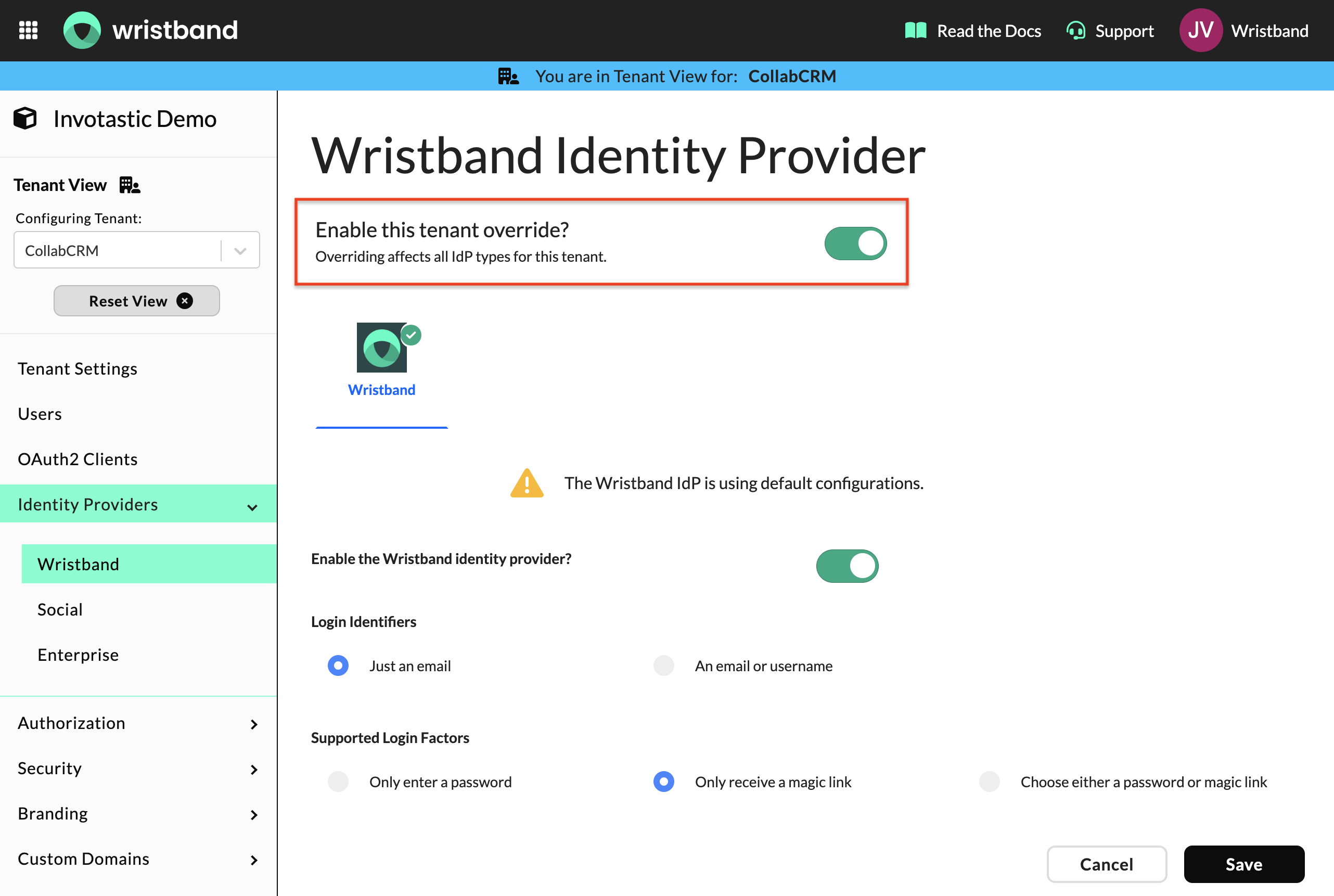Click the yellow warning triangle icon
Image resolution: width=1334 pixels, height=896 pixels.
pos(526,483)
